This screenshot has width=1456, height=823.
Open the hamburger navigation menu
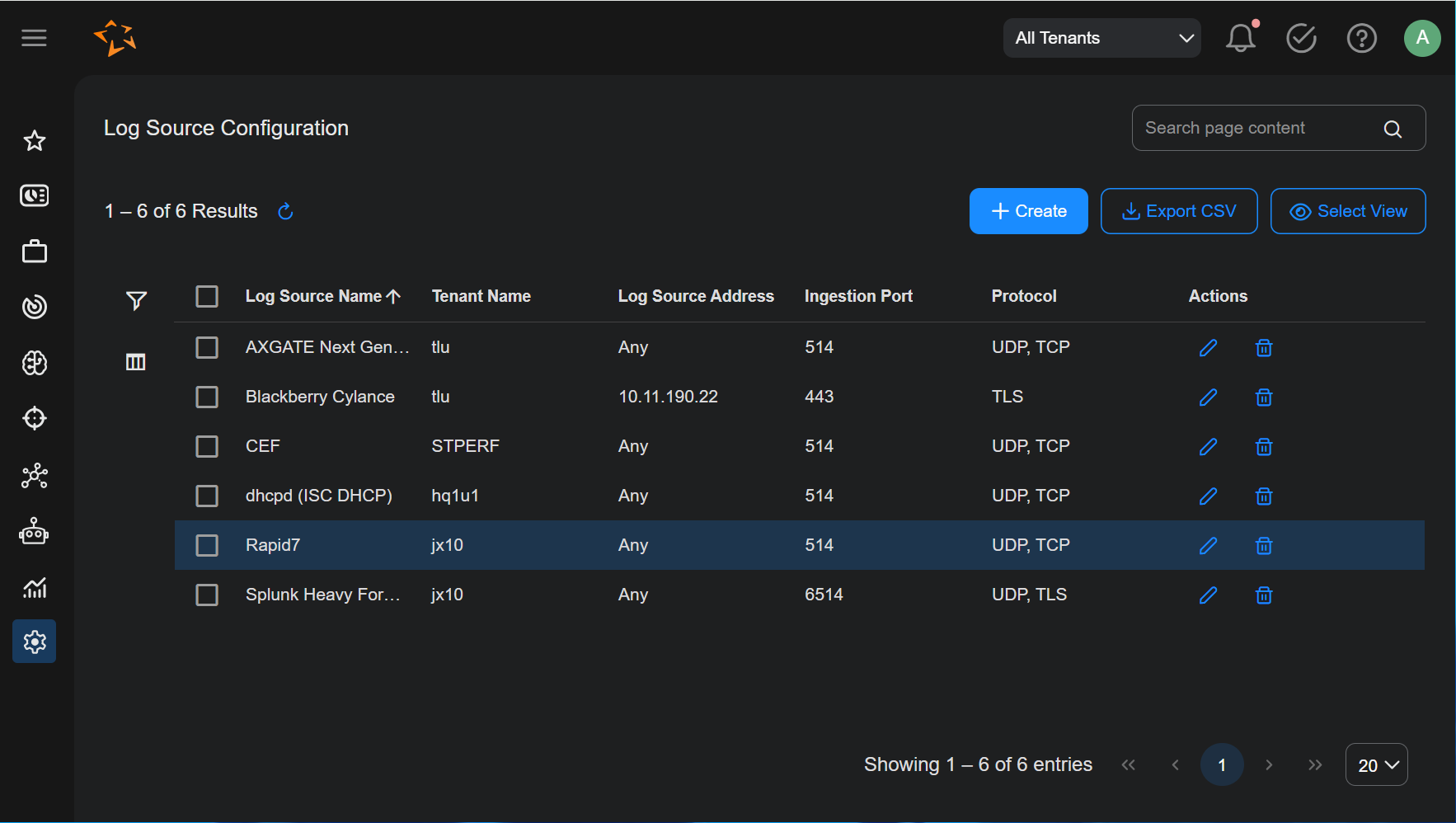point(34,38)
